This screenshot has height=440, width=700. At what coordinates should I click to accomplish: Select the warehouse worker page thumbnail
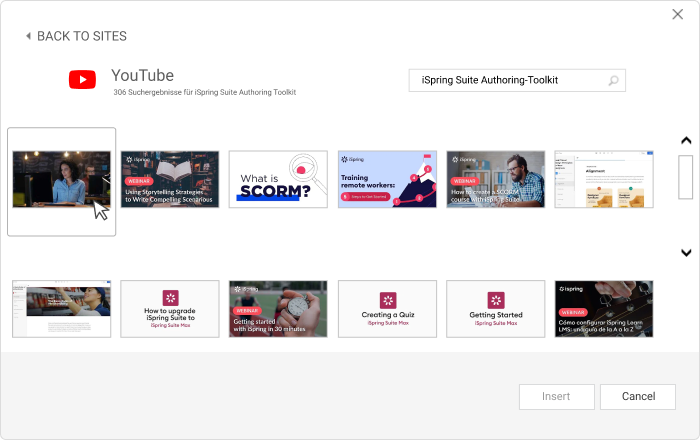point(62,309)
